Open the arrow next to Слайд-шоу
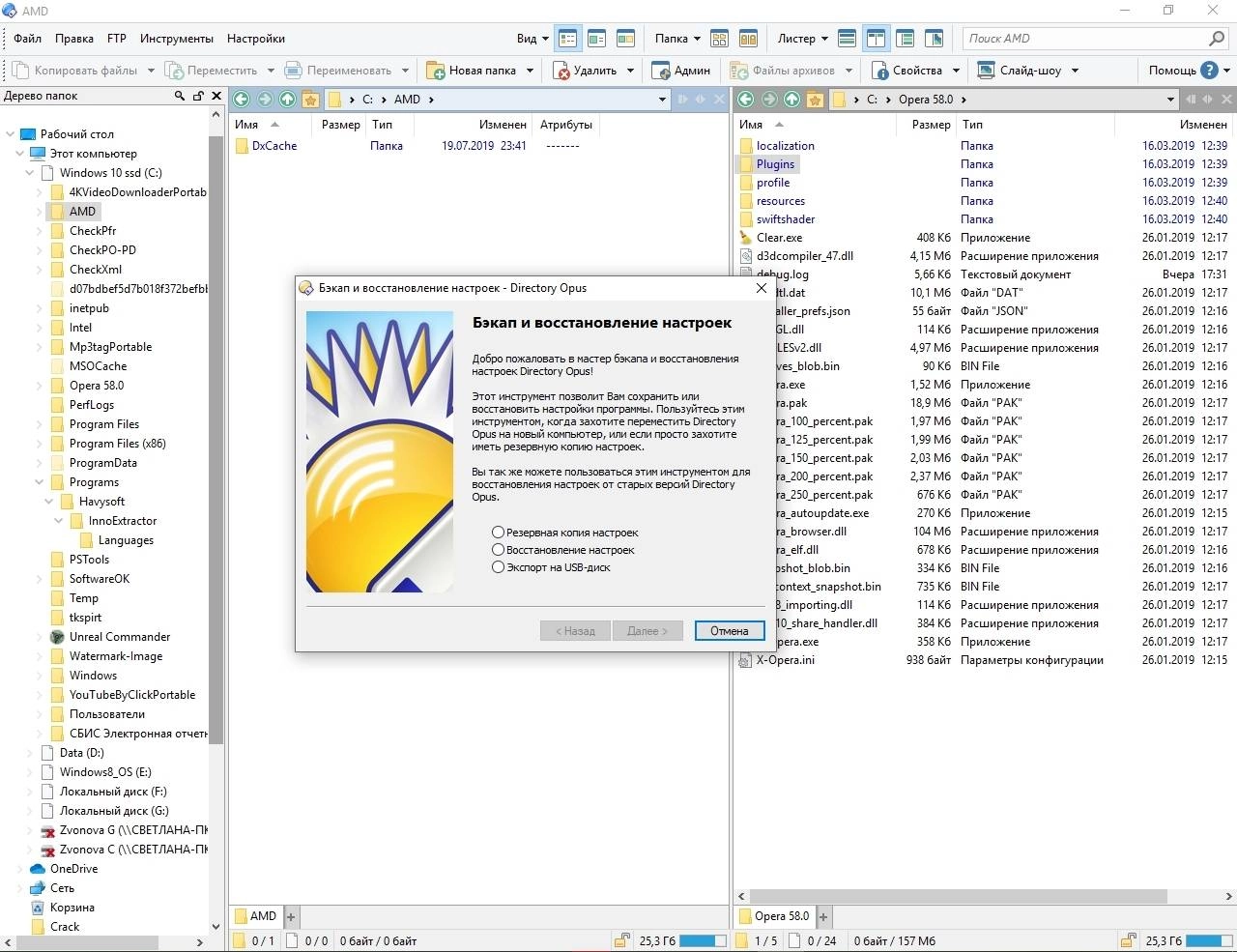 click(1075, 71)
